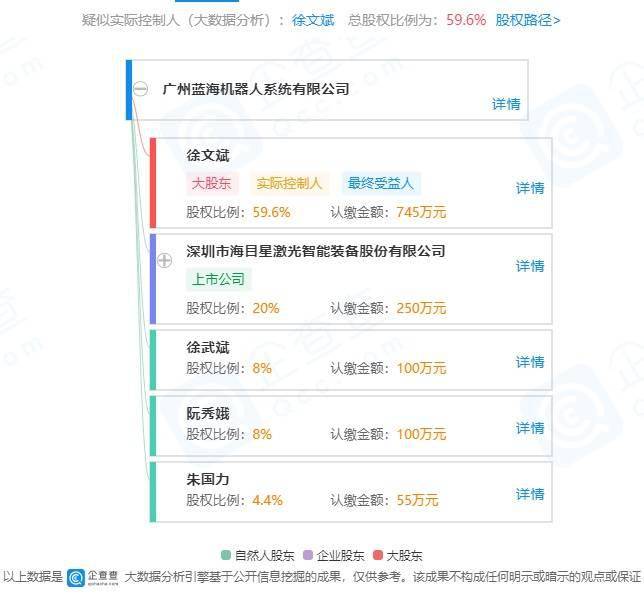
Task: Click the 企查查 logo icon in footer
Action: [76, 577]
